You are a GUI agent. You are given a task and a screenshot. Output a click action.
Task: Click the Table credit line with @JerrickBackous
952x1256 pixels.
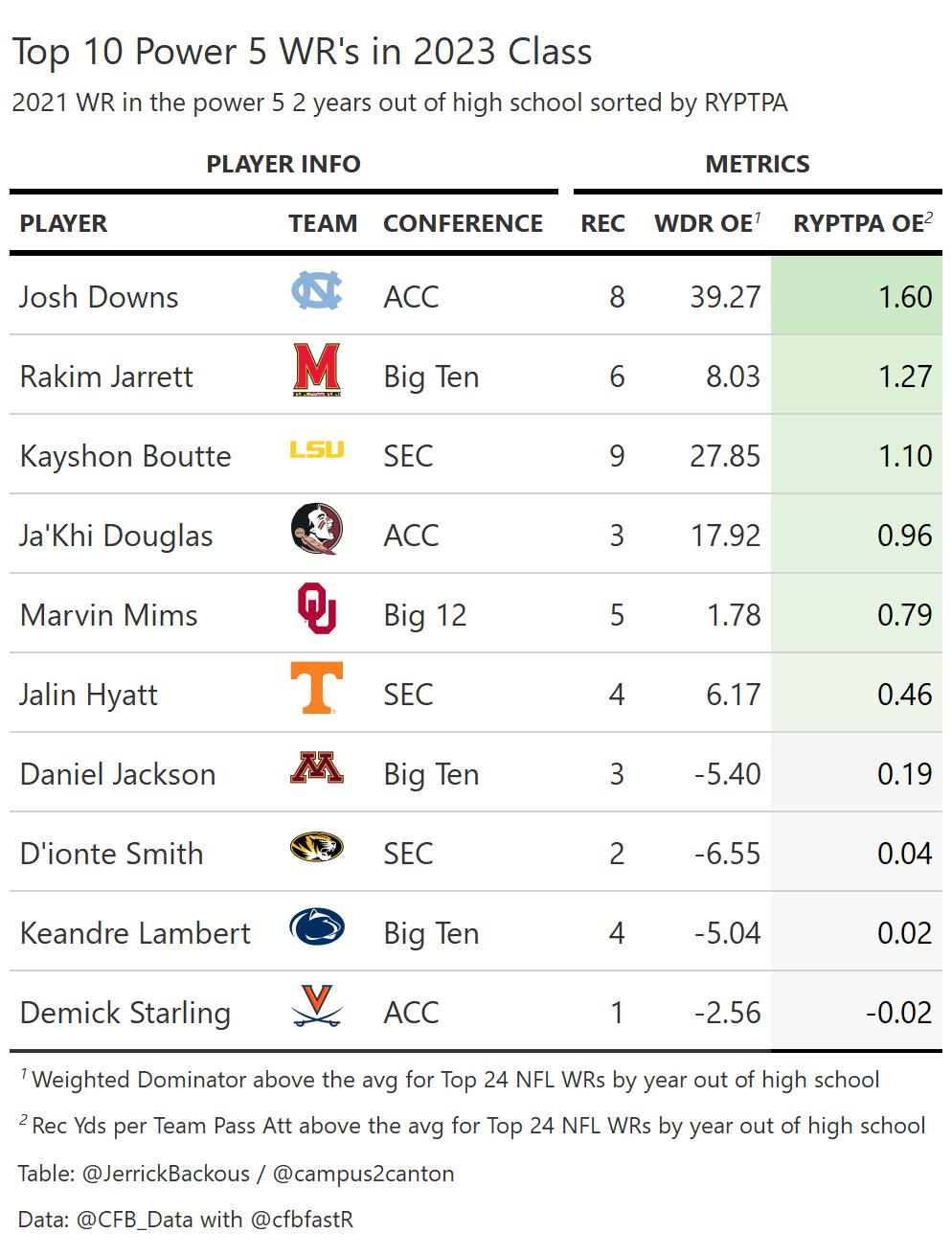point(237,1174)
